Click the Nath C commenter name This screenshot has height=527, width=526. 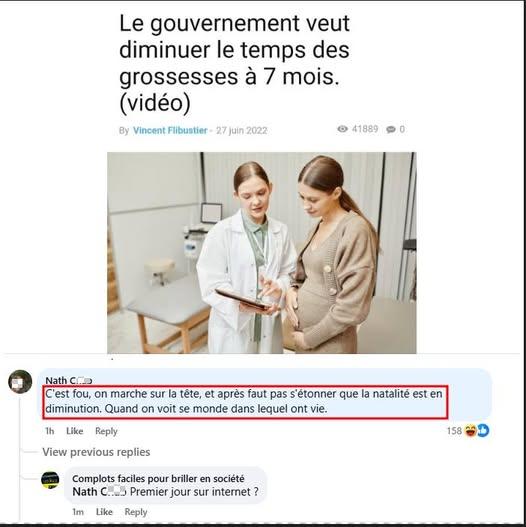69,380
